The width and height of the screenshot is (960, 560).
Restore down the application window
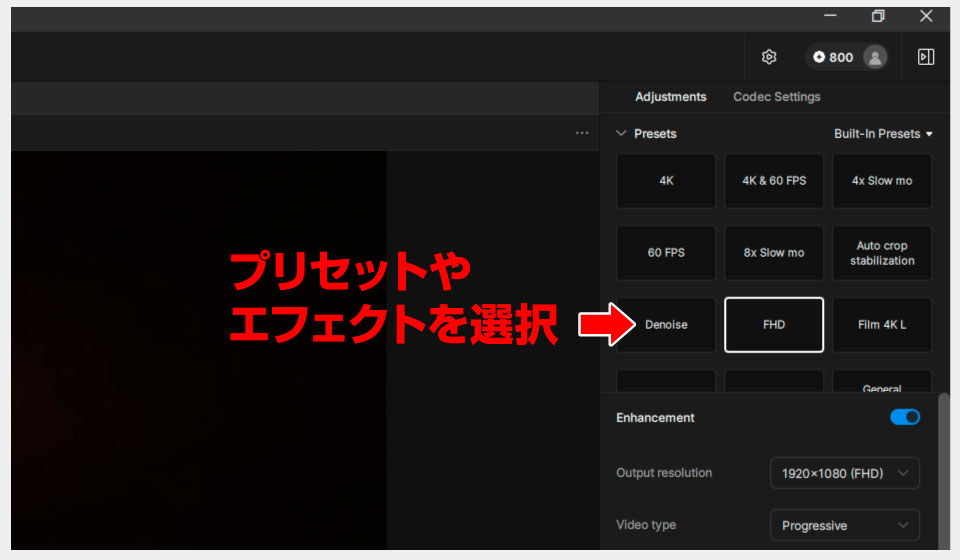point(878,16)
